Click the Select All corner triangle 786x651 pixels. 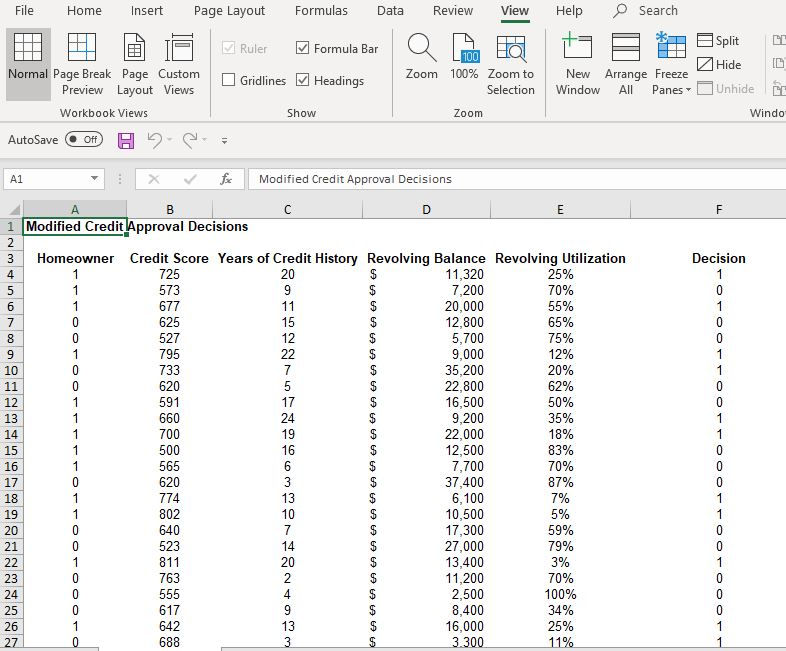tap(15, 209)
